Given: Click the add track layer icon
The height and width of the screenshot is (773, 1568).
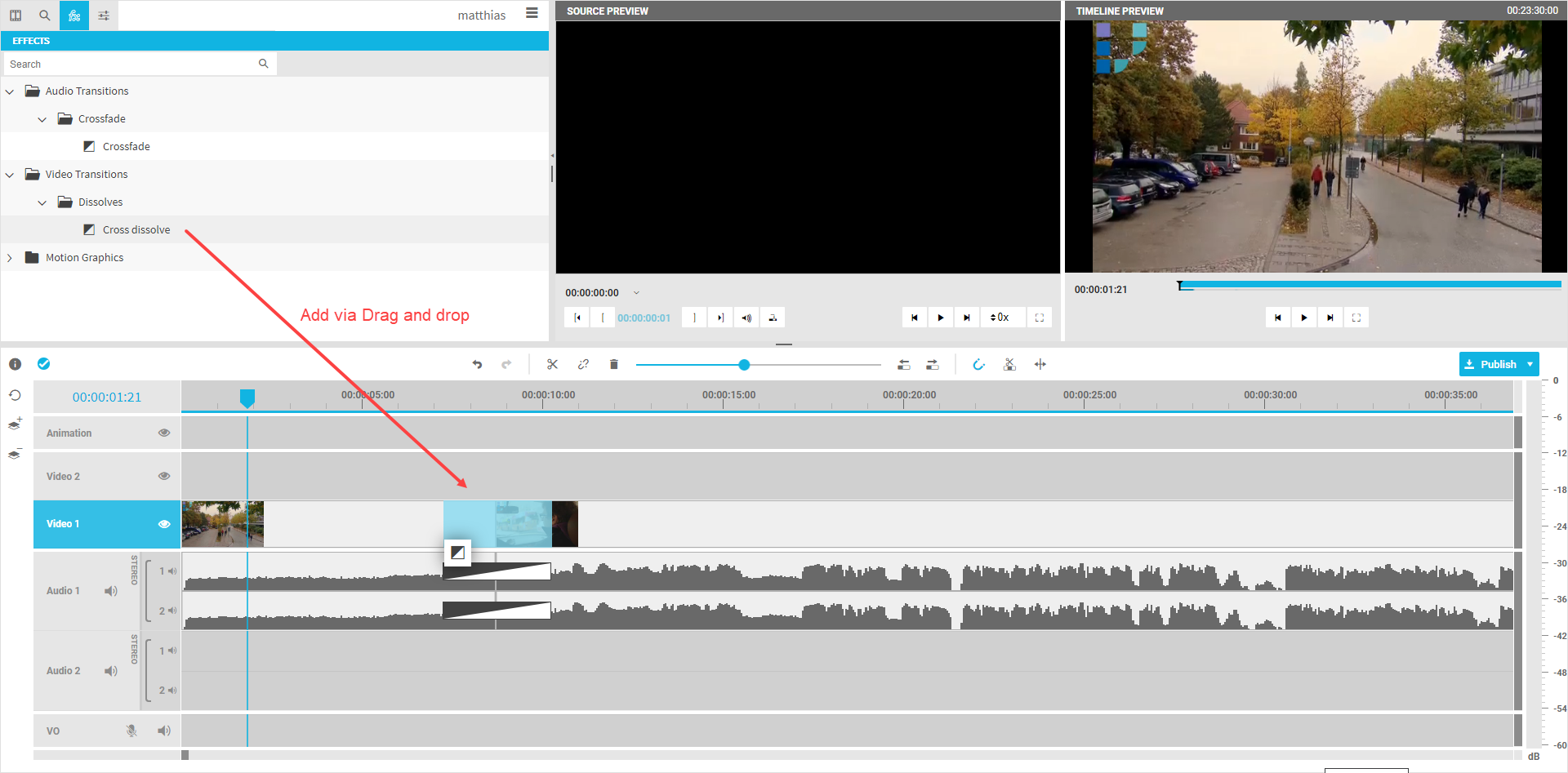Looking at the screenshot, I should (x=15, y=424).
